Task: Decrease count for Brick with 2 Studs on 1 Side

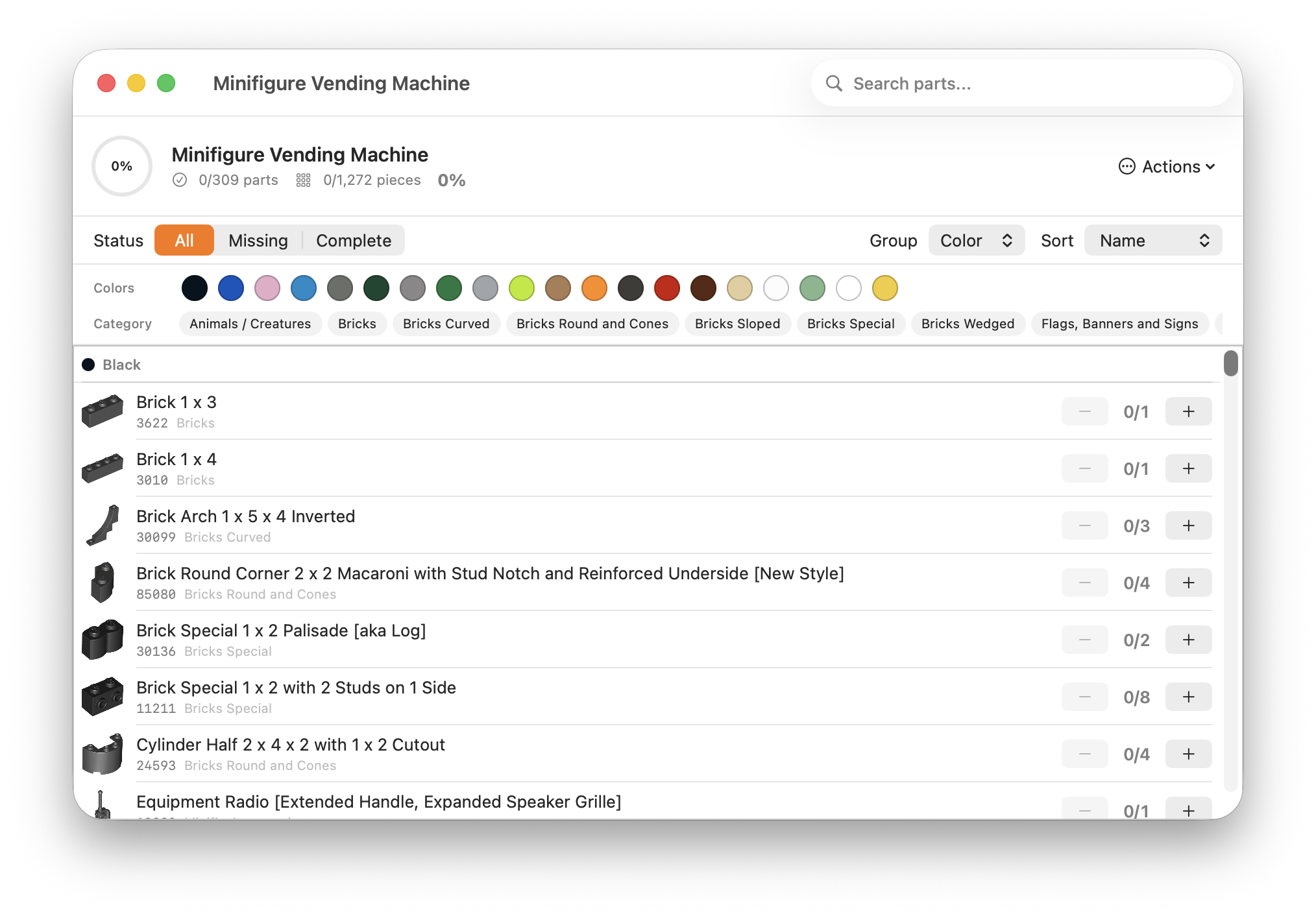Action: pyautogui.click(x=1084, y=697)
